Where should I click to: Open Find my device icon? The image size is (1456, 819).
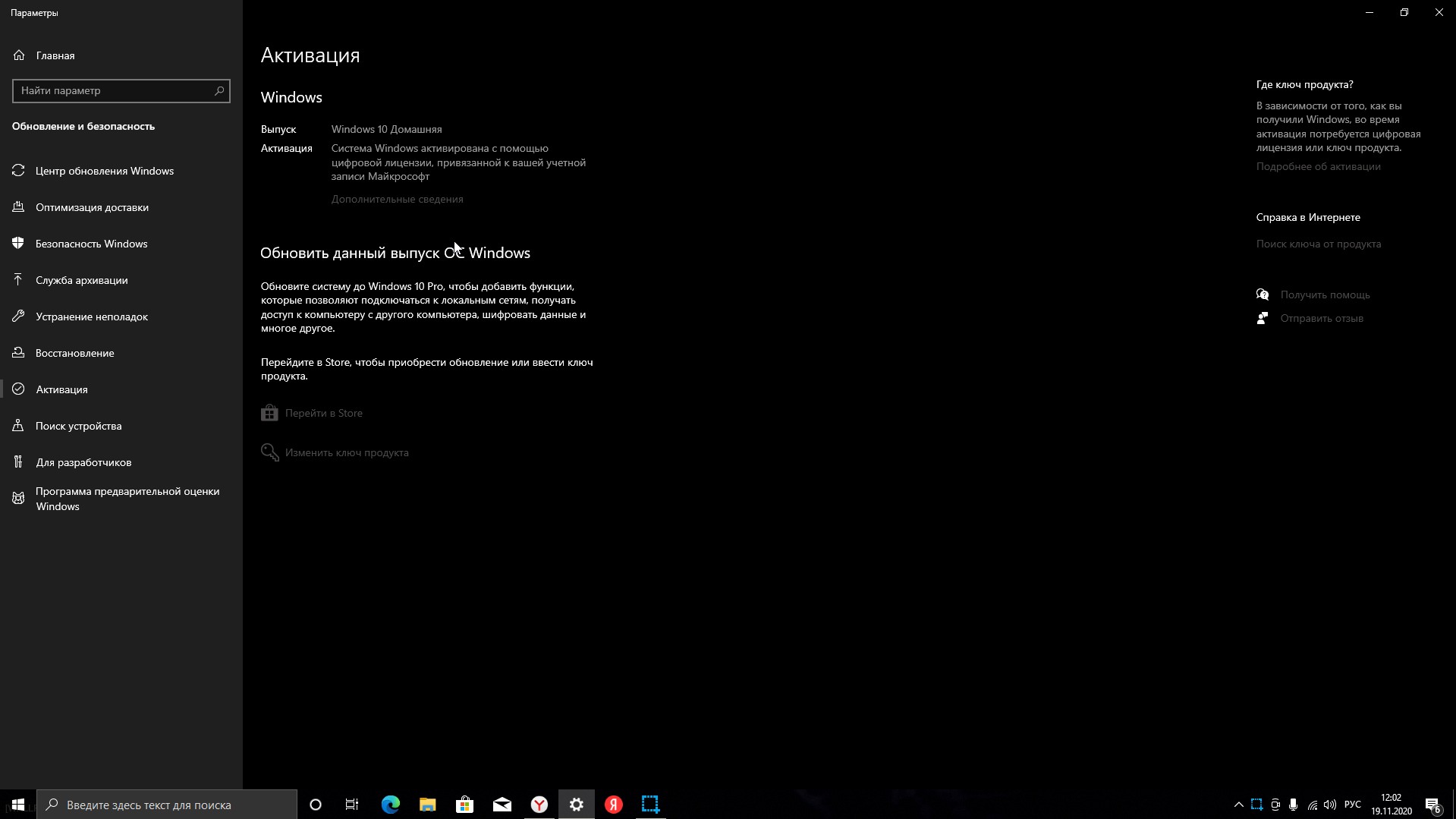point(18,426)
